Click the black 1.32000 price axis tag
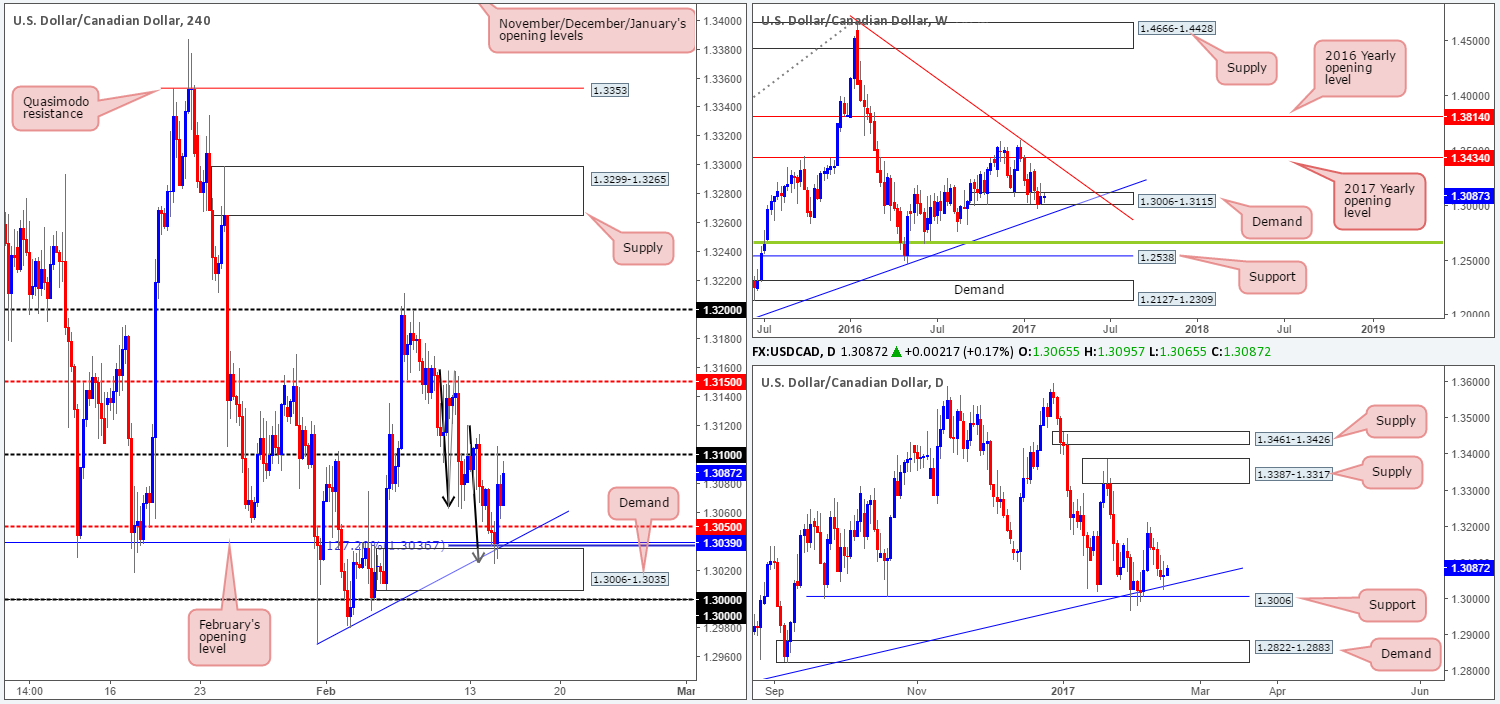The height and width of the screenshot is (704, 1500). tap(720, 310)
